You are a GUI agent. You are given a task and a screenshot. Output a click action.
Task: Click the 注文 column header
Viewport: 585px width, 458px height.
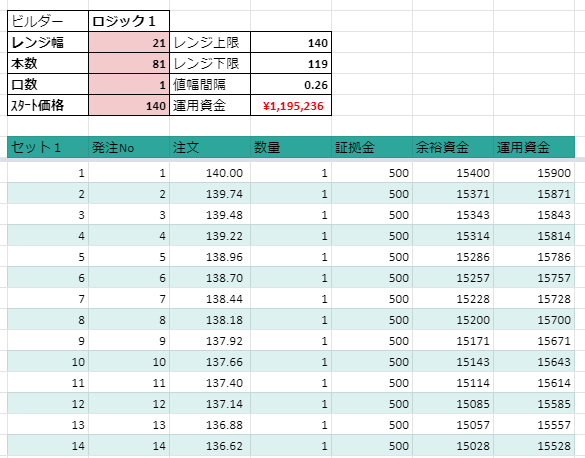click(x=210, y=147)
